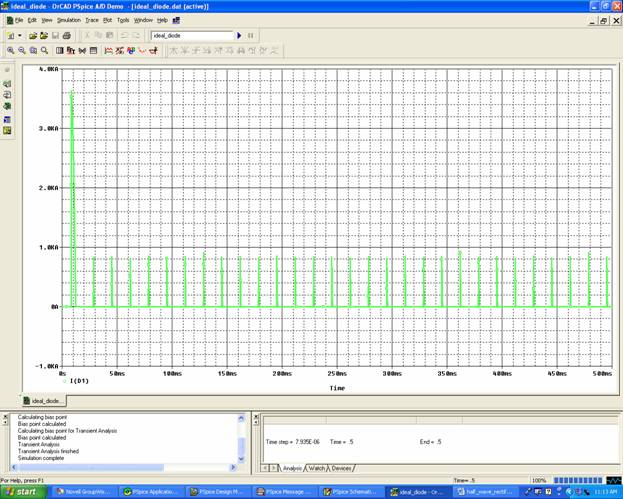The height and width of the screenshot is (499, 623).
Task: Click the Zoom In magnifier icon
Action: point(11,50)
